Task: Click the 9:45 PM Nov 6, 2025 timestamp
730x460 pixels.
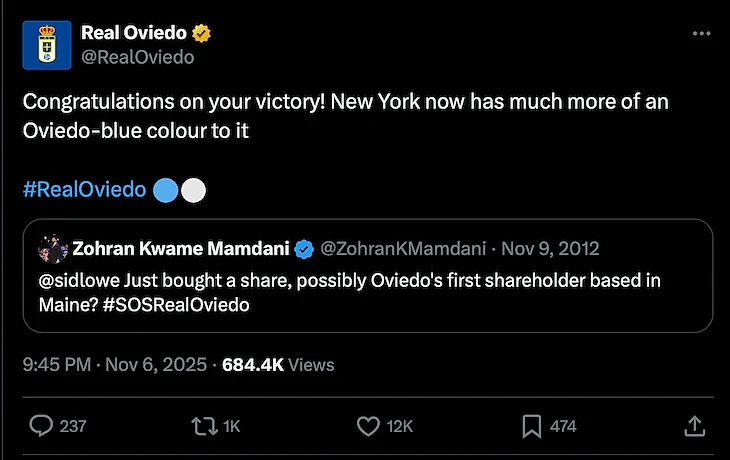Action: pyautogui.click(x=114, y=365)
